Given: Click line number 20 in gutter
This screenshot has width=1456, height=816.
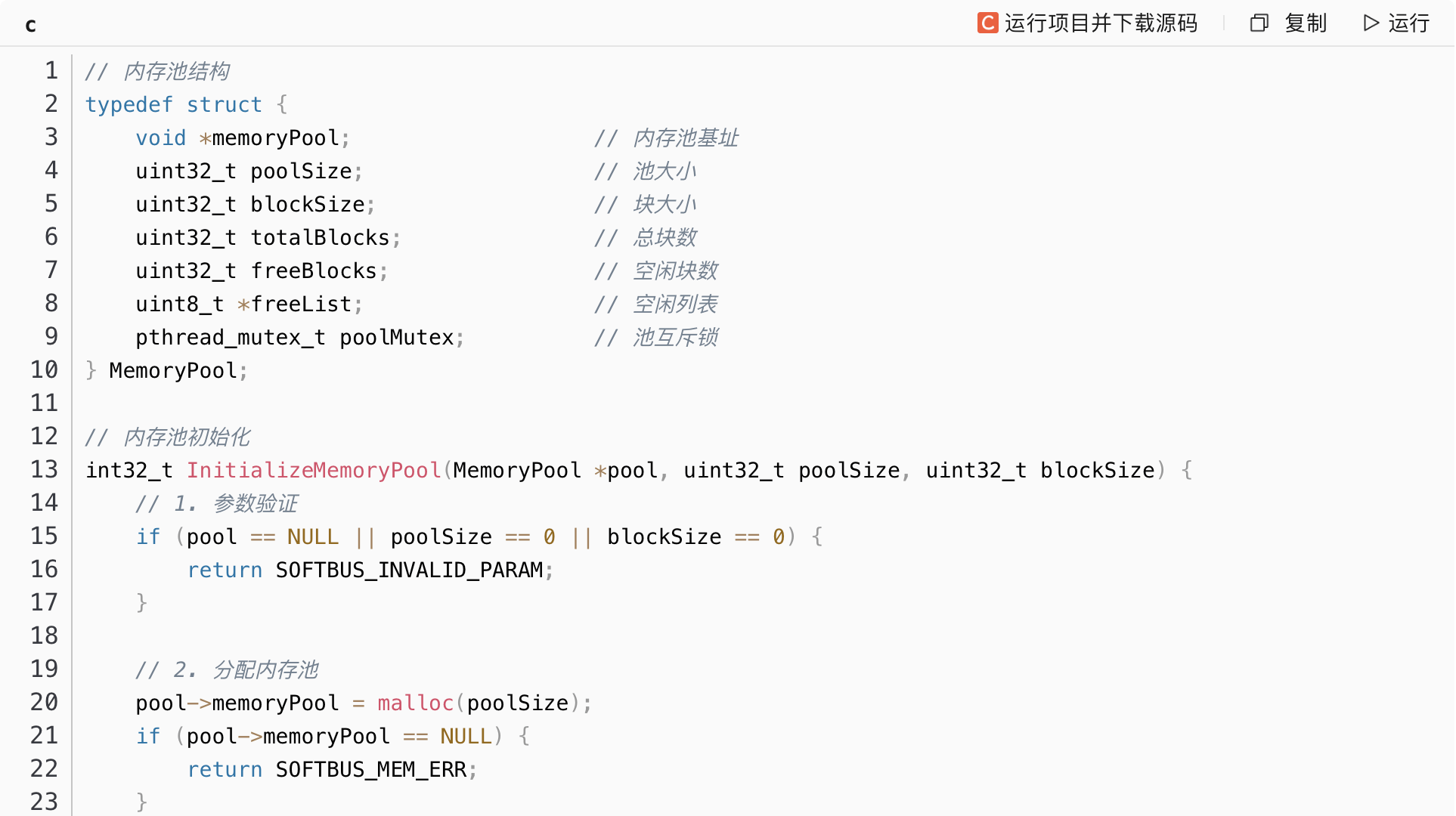Looking at the screenshot, I should coord(45,703).
